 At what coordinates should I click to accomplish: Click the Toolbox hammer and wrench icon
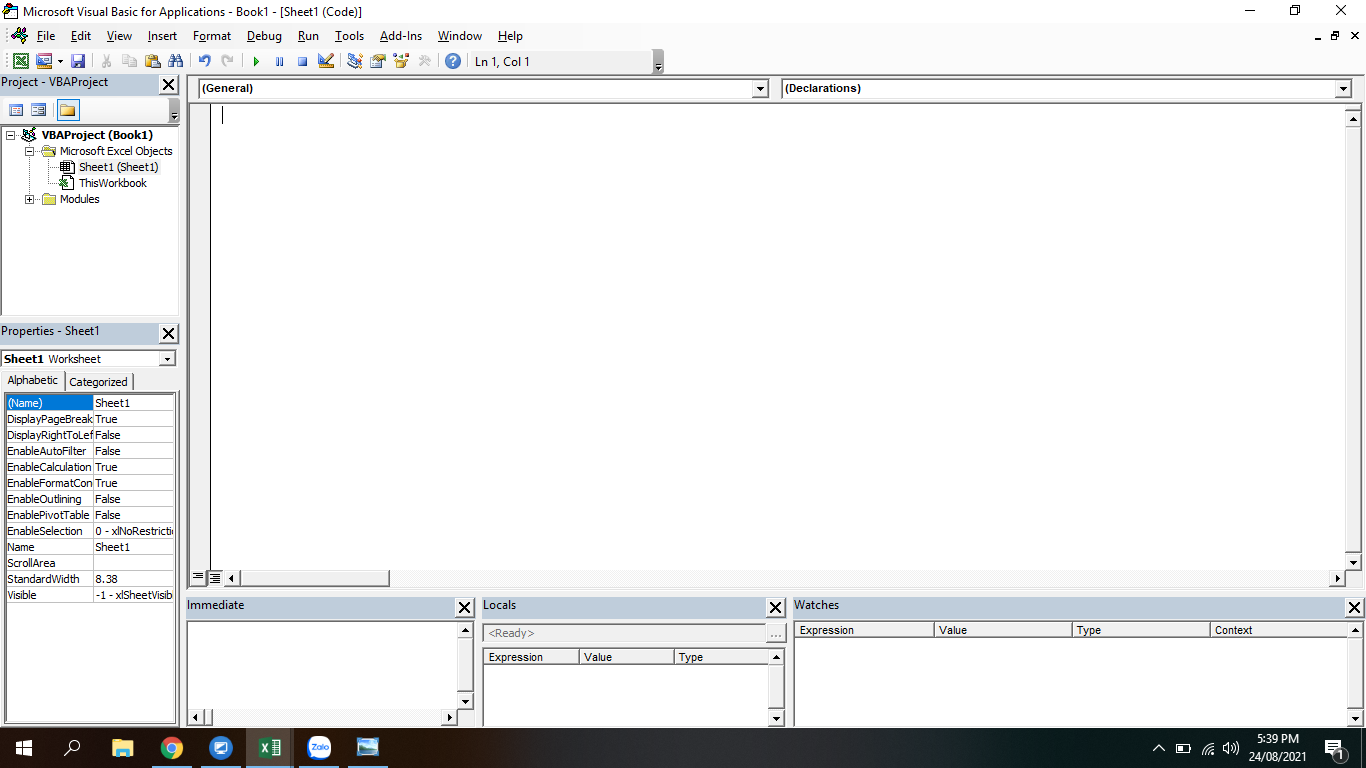pos(424,61)
